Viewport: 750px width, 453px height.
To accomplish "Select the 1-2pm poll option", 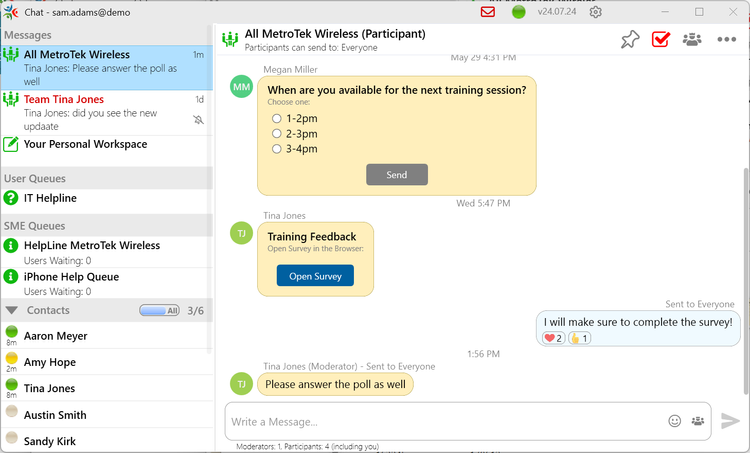I will point(276,118).
